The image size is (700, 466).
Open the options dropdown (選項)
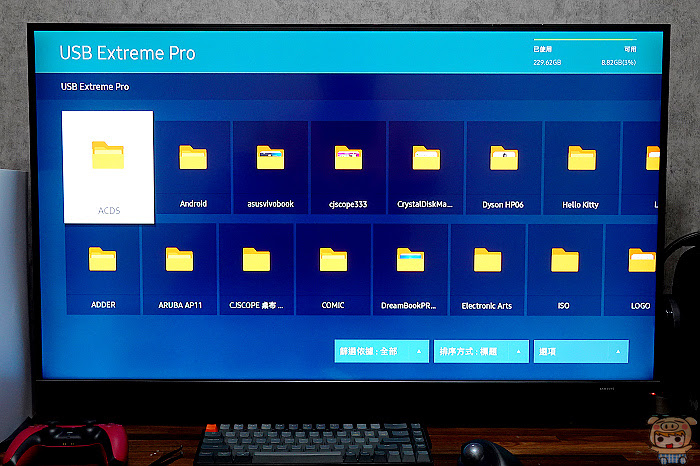tap(581, 352)
